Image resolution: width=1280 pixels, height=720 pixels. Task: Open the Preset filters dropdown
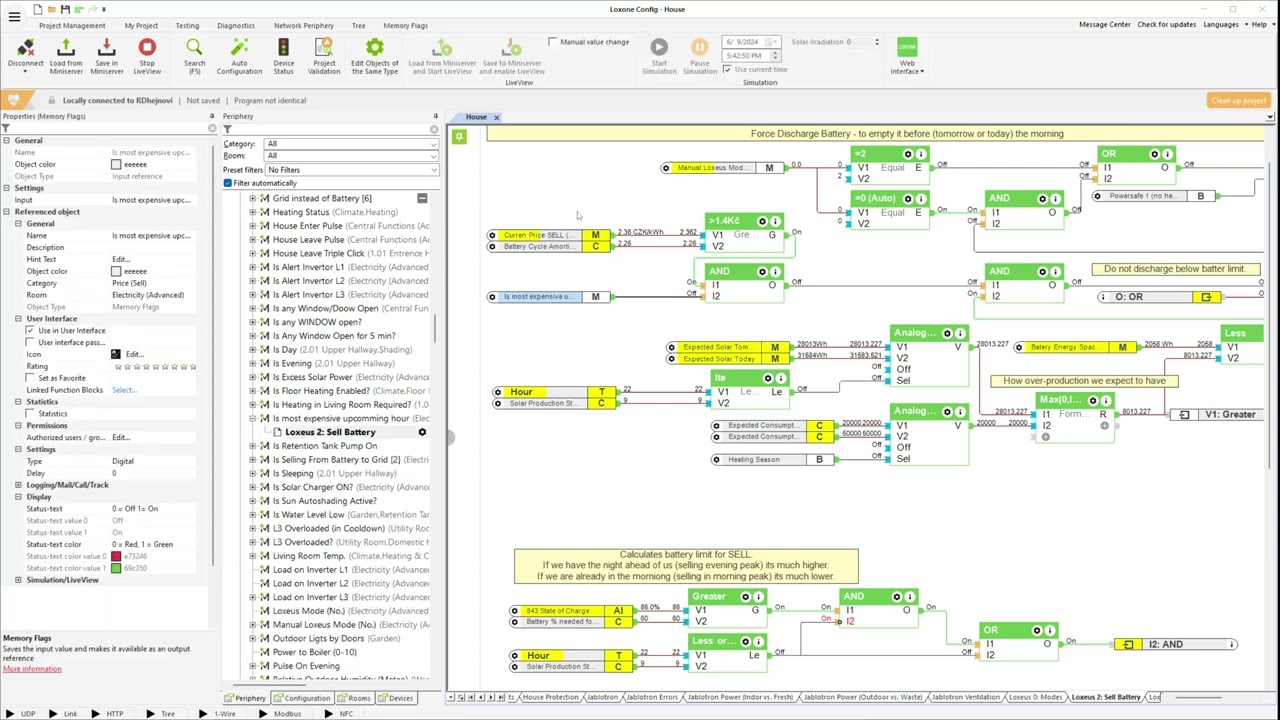click(x=351, y=170)
